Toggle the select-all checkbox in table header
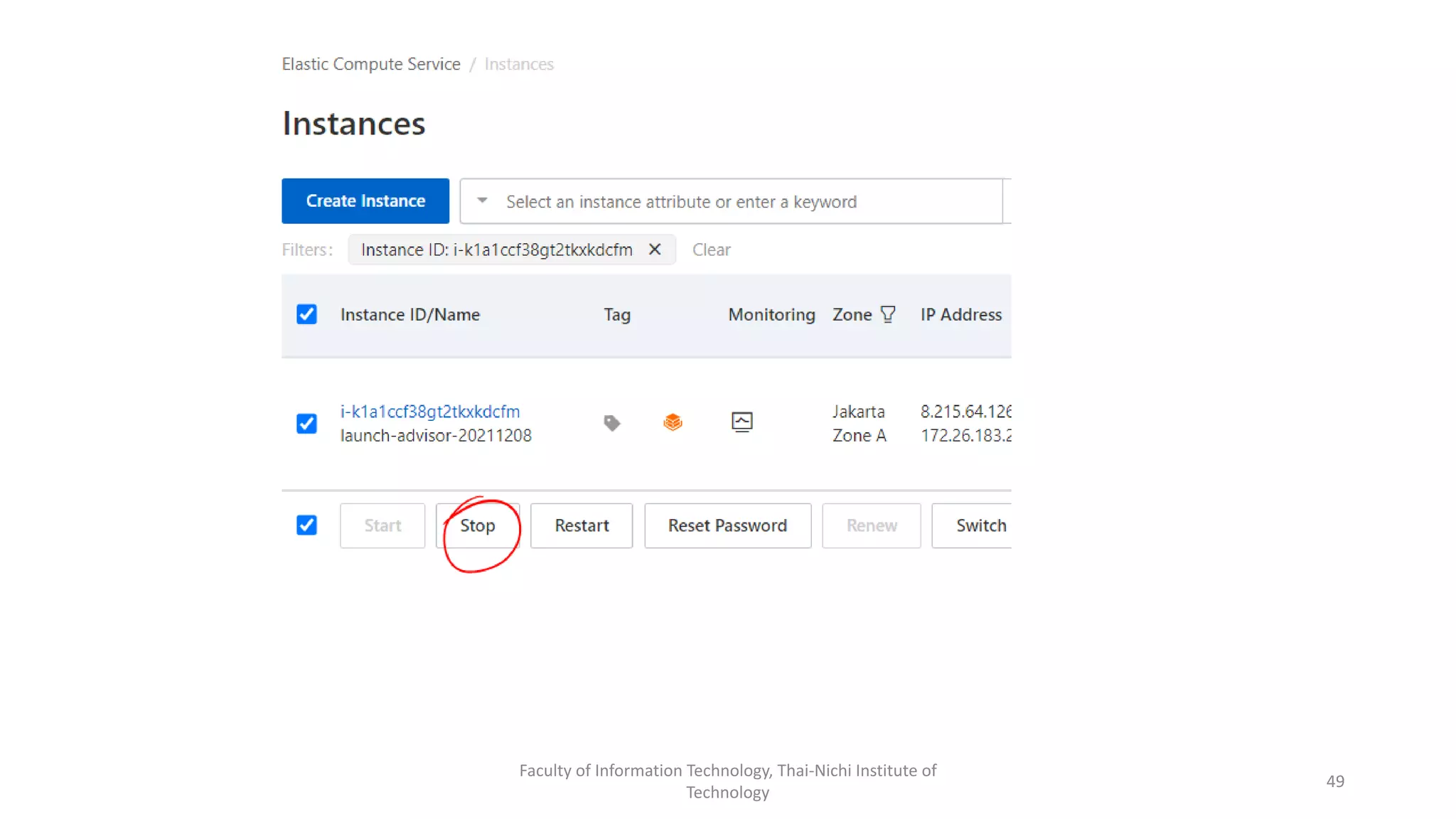1456x819 pixels. pyautogui.click(x=306, y=314)
